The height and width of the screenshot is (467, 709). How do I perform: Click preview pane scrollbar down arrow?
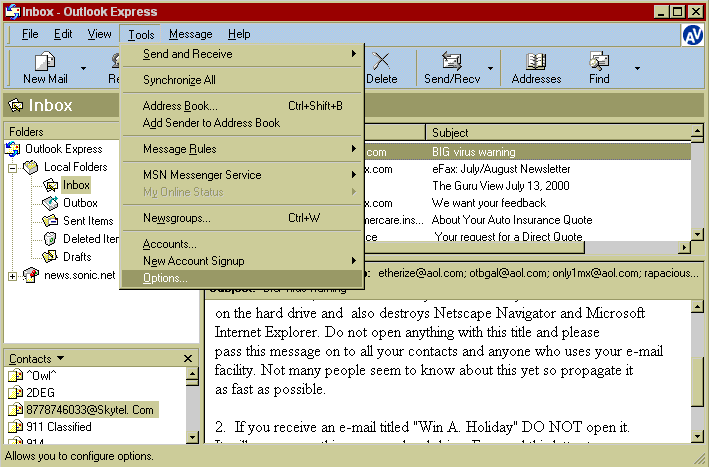click(x=697, y=436)
